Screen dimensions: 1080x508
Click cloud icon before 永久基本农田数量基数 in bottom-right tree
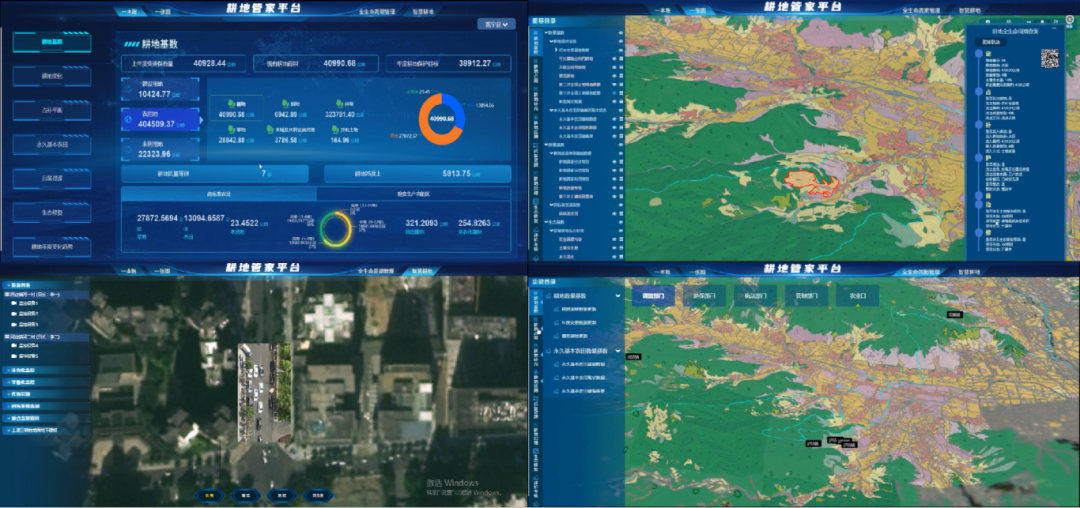tap(548, 350)
